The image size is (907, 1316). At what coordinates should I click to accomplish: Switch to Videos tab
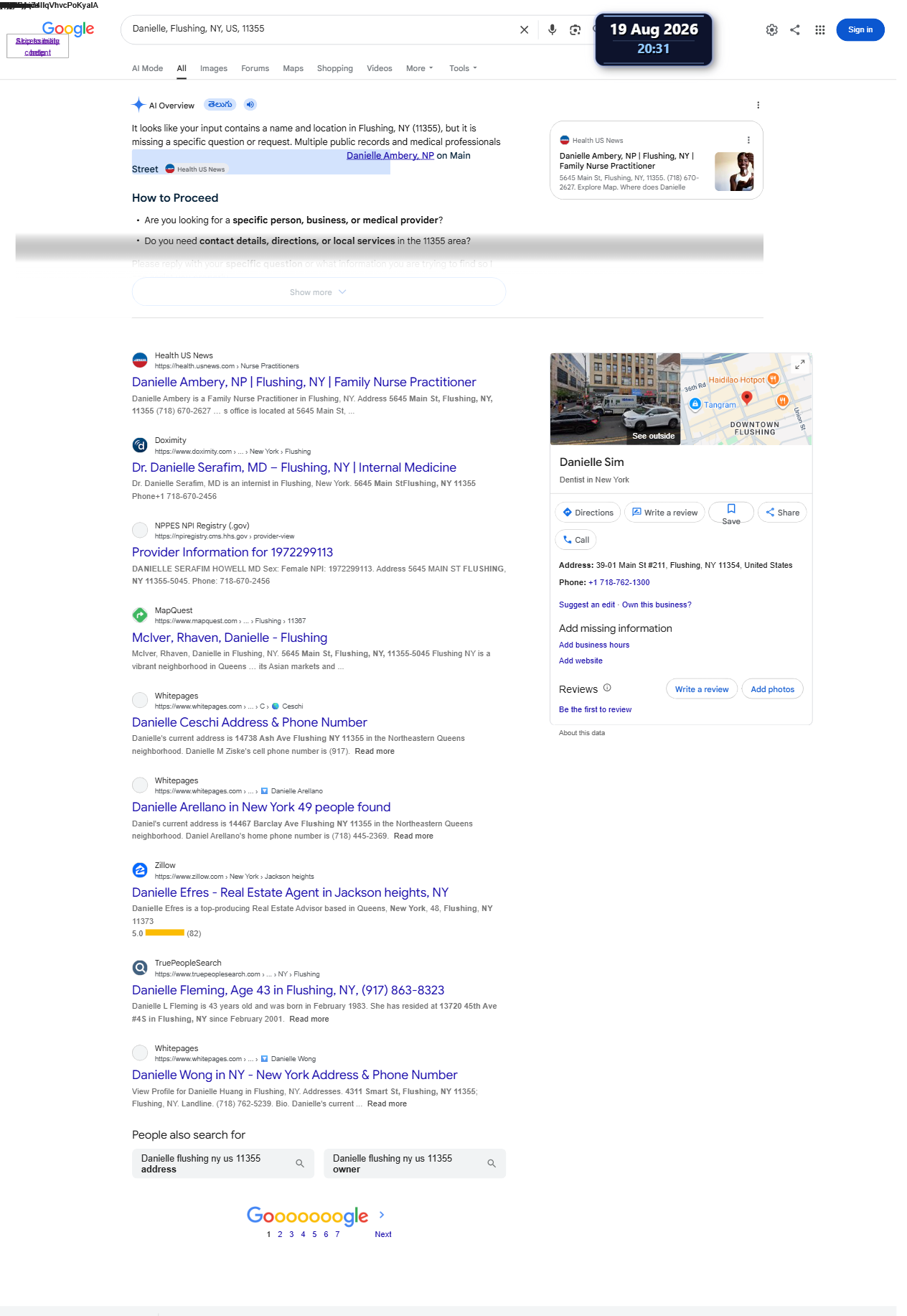(x=379, y=68)
